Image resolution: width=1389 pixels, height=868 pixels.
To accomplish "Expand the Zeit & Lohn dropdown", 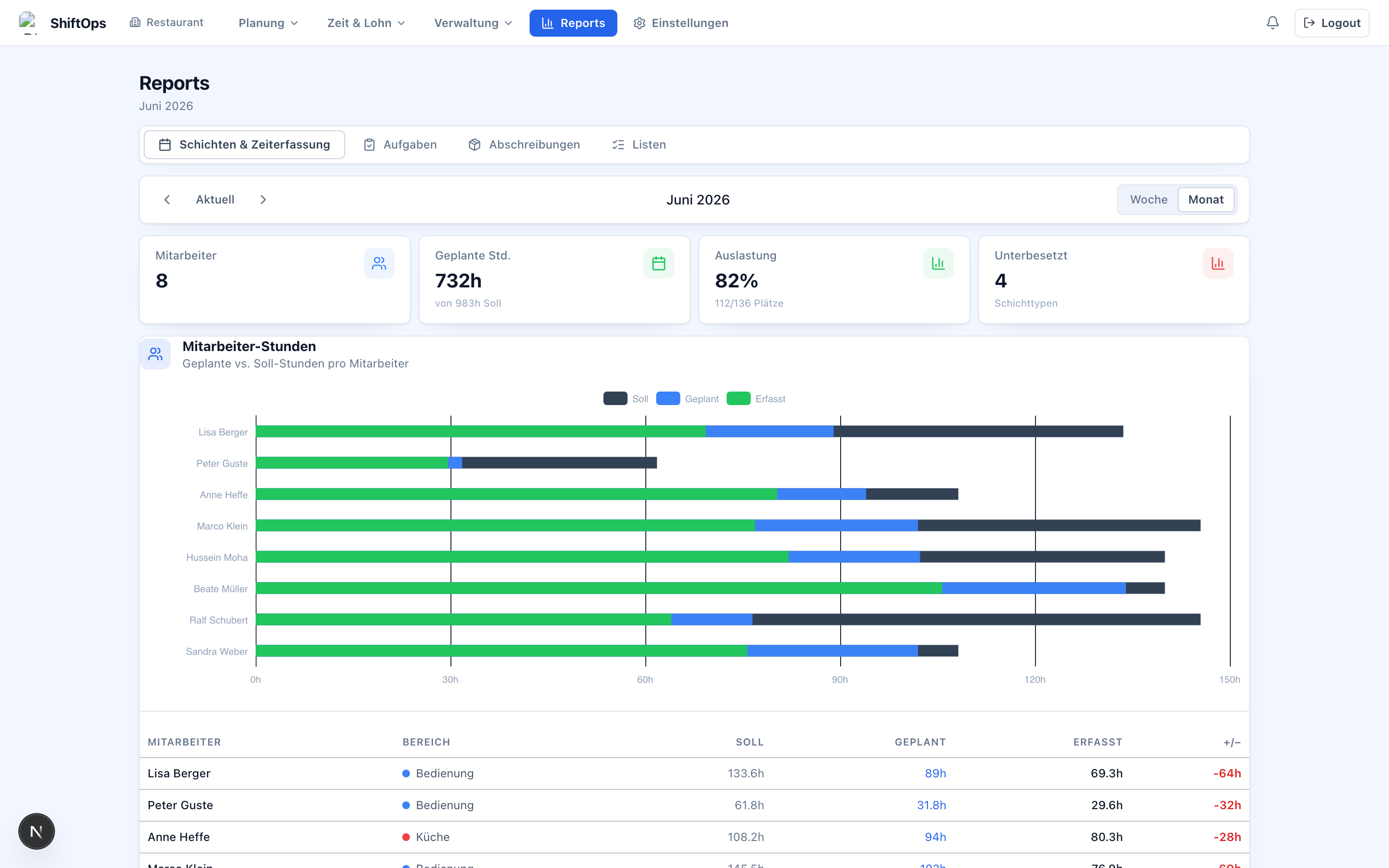I will tap(366, 23).
